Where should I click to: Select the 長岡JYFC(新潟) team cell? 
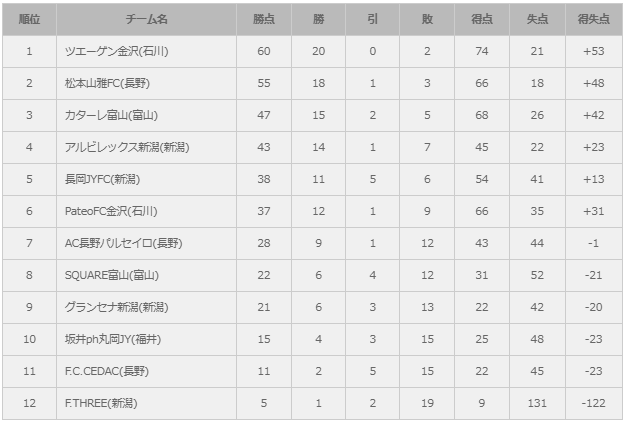point(104,179)
